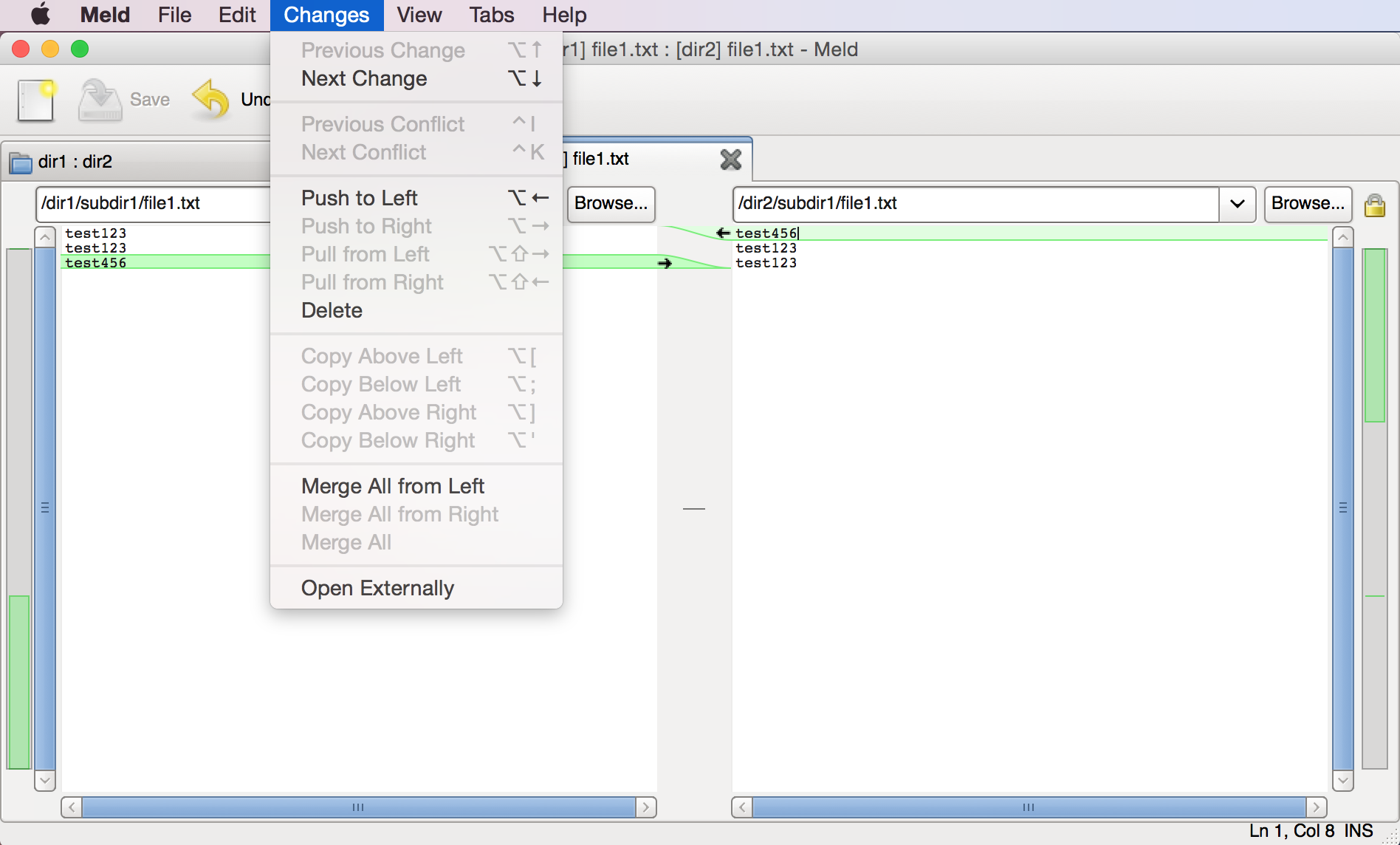
Task: Click the INS insert mode indicator
Action: coord(1358,831)
